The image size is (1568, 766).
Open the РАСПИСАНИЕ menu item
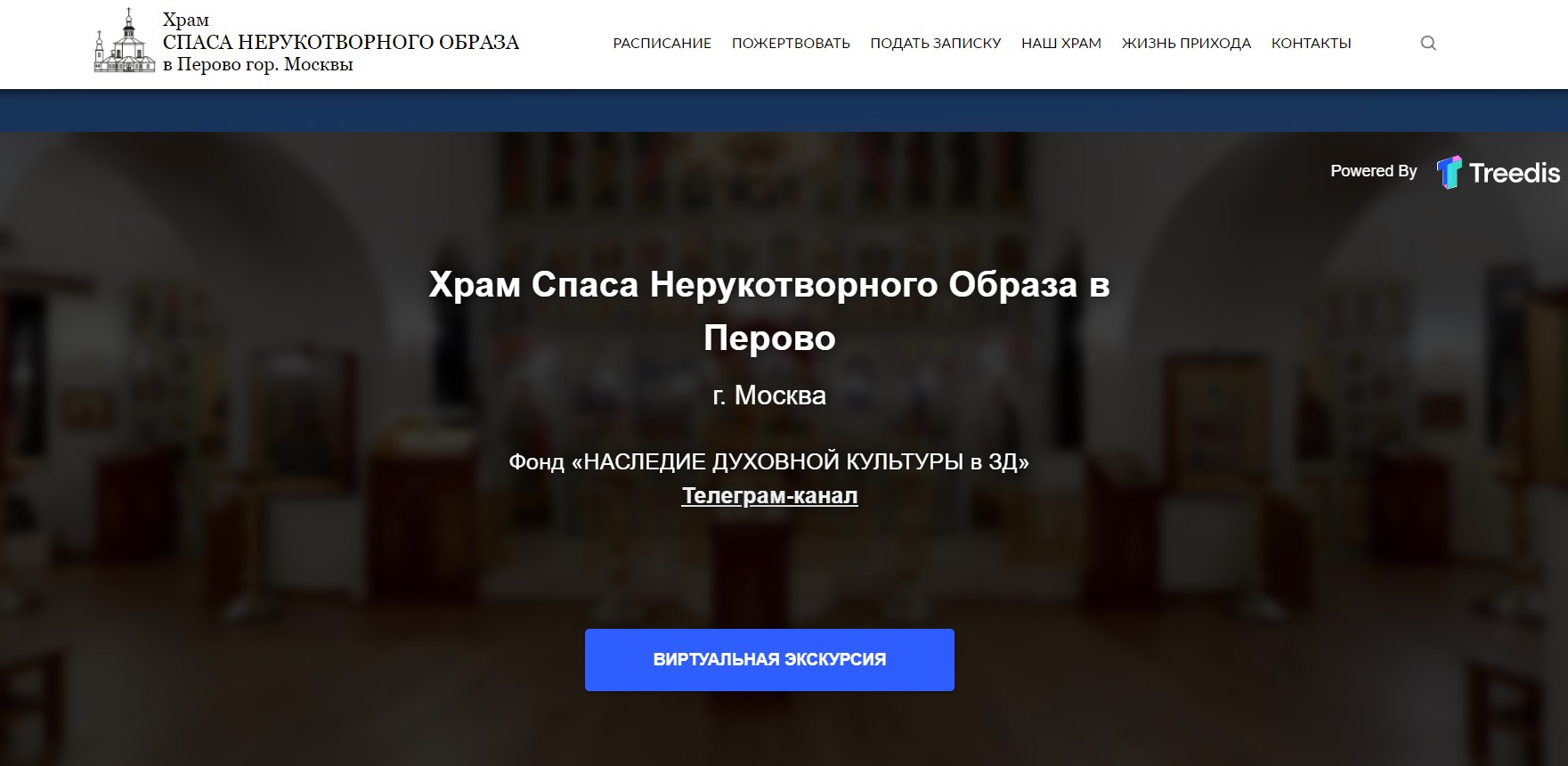pos(662,43)
